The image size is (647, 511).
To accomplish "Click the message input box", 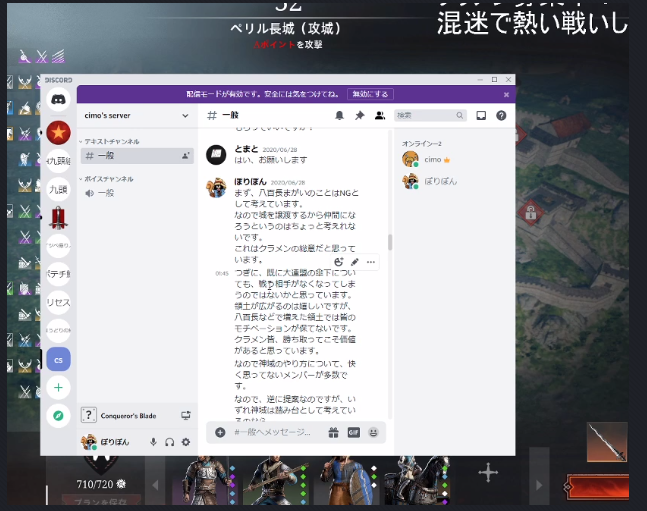I will tap(272, 432).
